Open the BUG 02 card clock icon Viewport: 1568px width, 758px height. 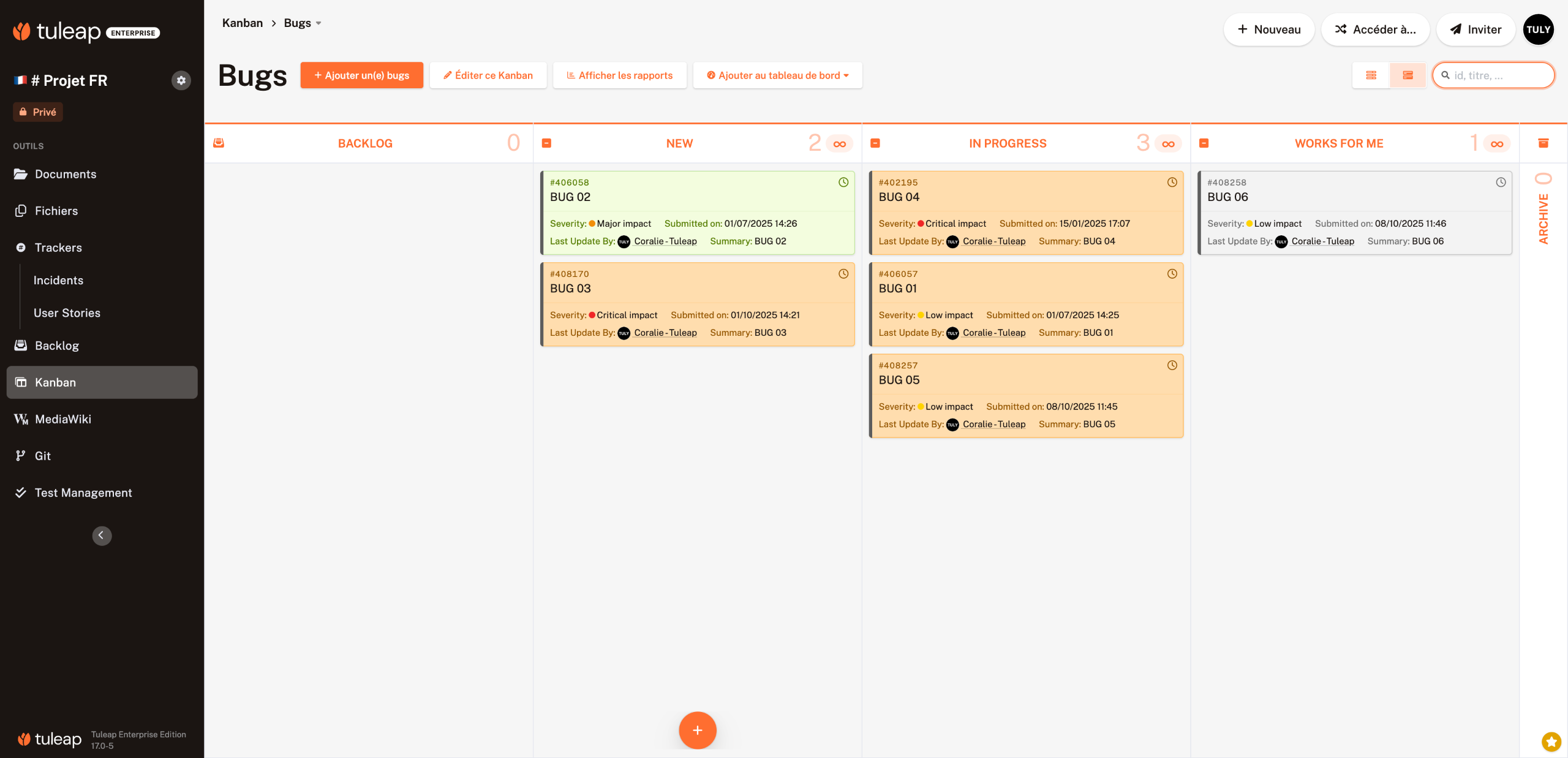843,183
